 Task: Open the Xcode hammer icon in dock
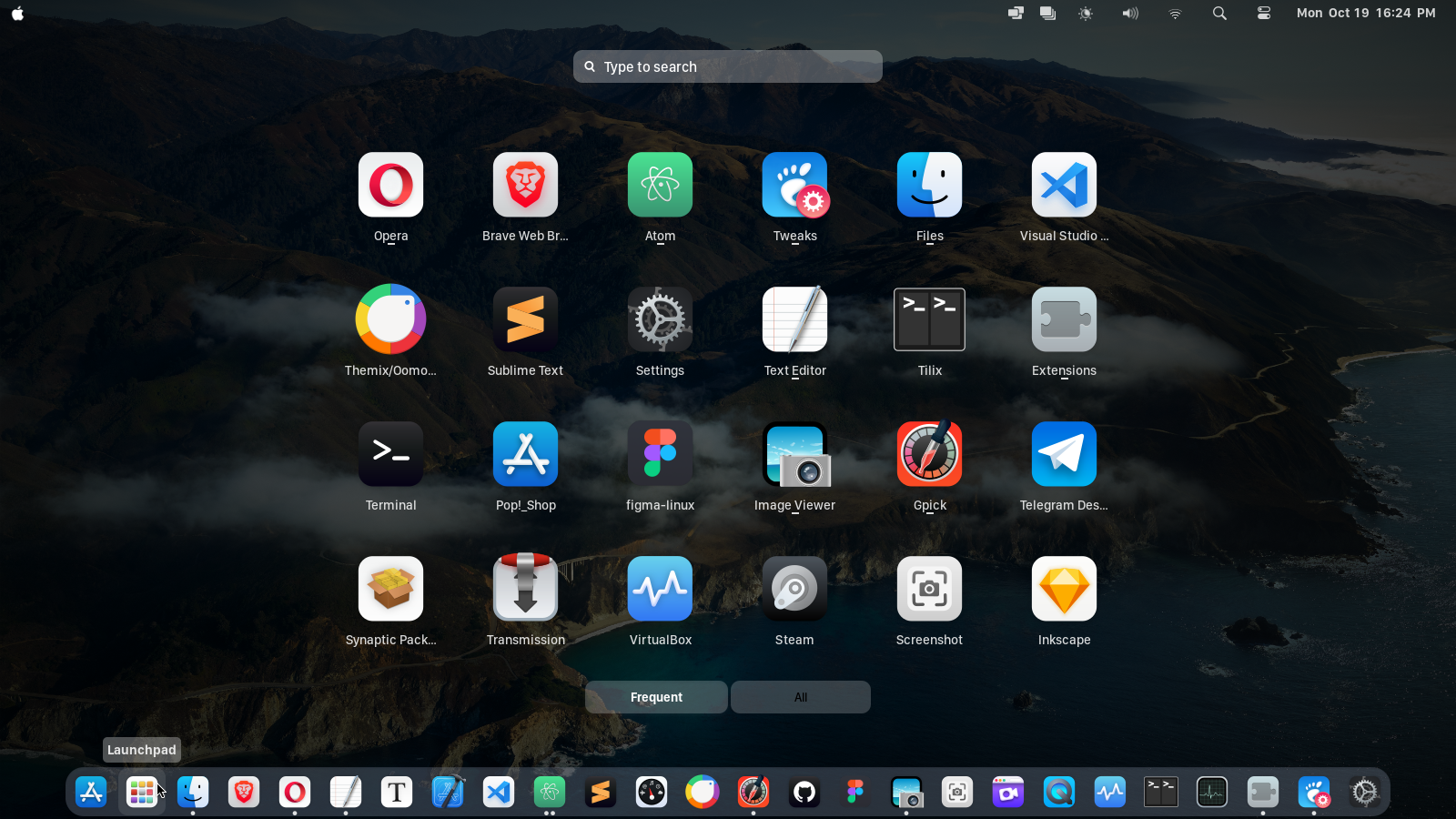click(448, 792)
